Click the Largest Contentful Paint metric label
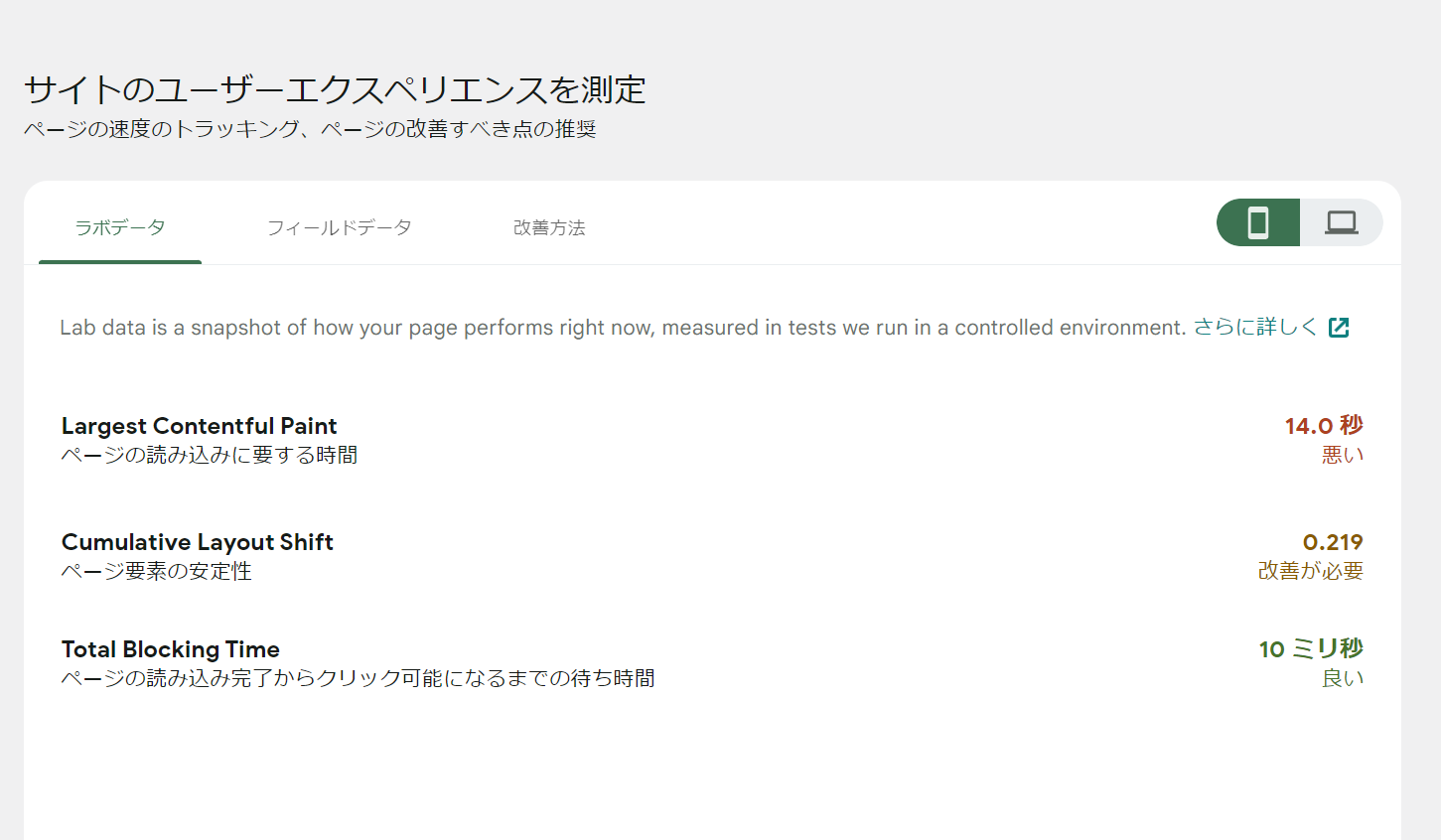Viewport: 1441px width, 840px height. click(x=199, y=425)
